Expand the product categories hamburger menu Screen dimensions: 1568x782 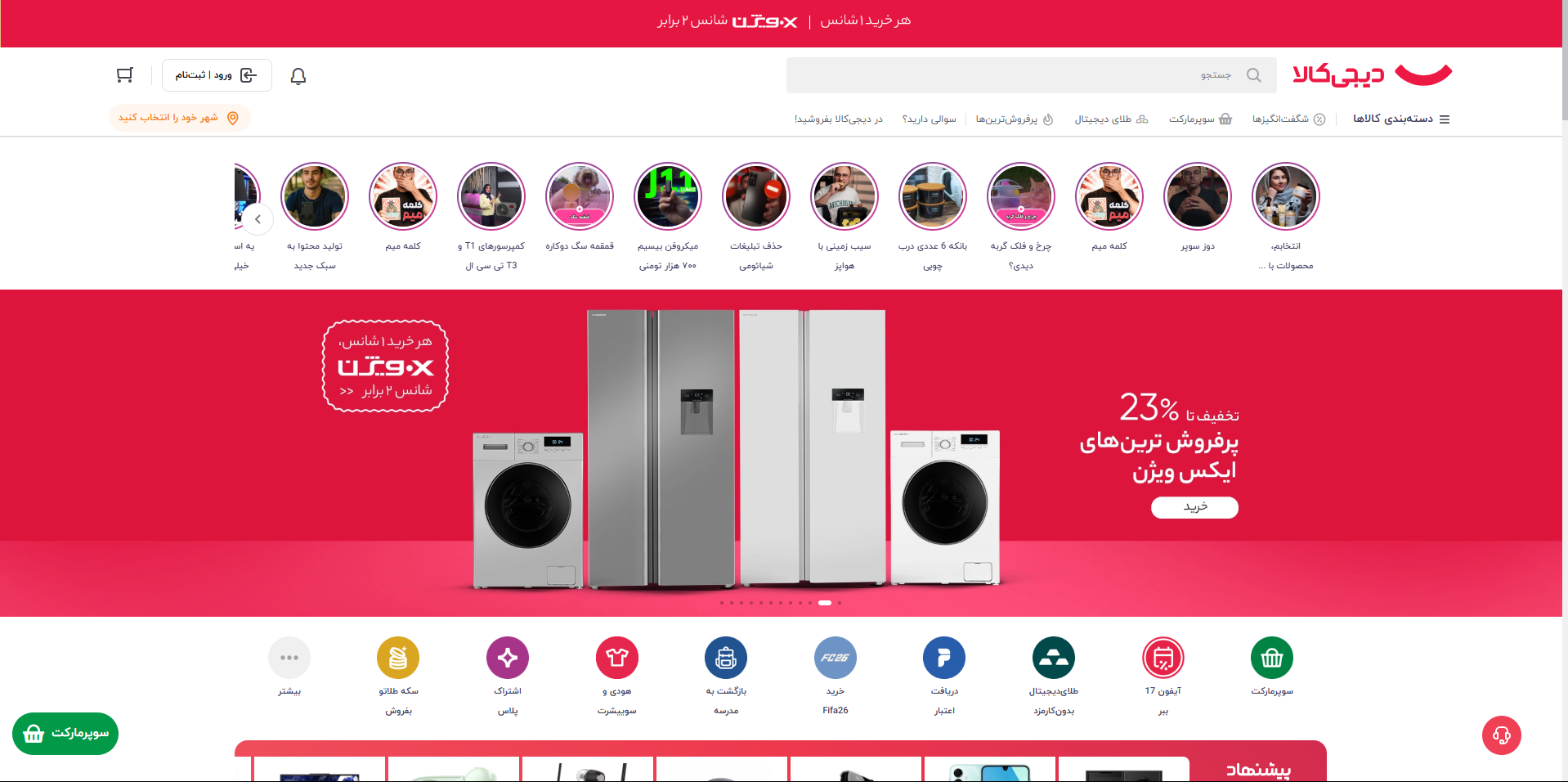pos(1401,119)
